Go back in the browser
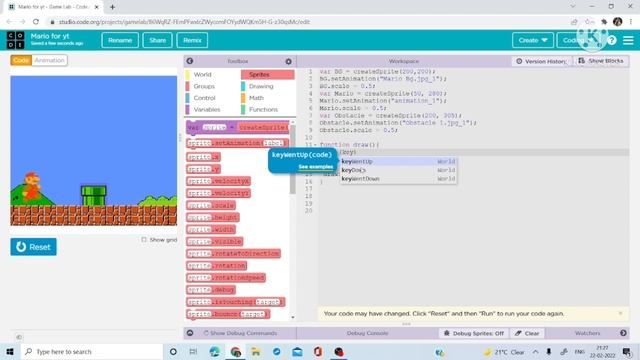This screenshot has width=640, height=360. point(9,22)
